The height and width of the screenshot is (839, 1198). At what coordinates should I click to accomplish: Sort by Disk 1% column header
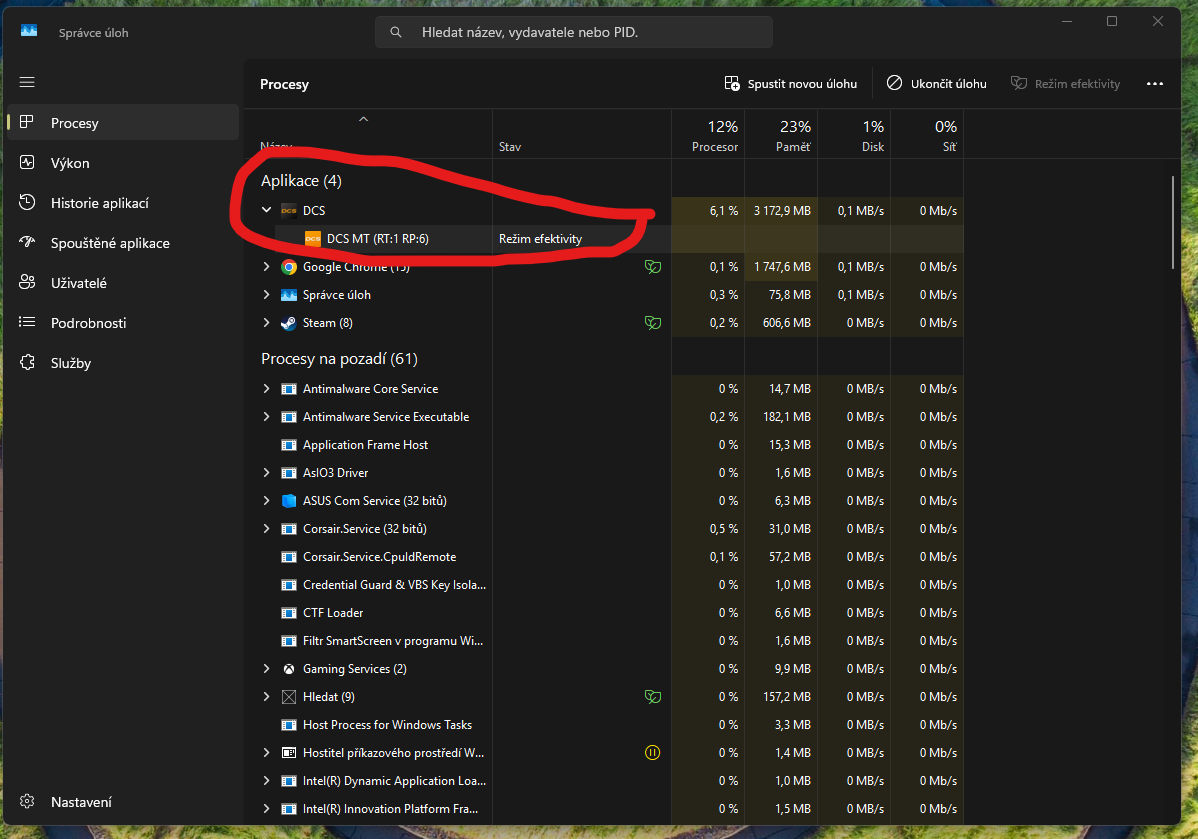(854, 135)
